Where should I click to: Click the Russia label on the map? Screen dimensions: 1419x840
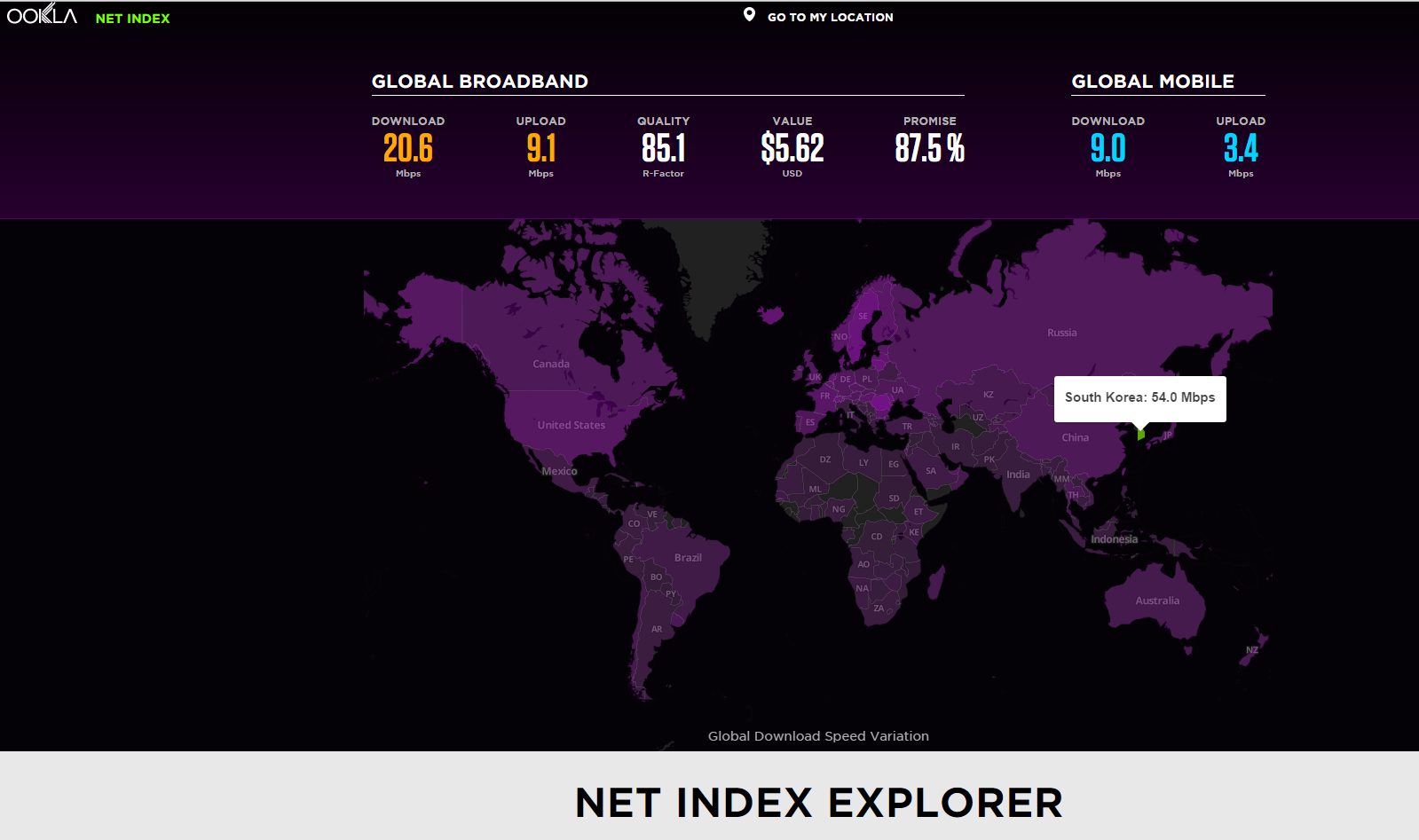1061,334
